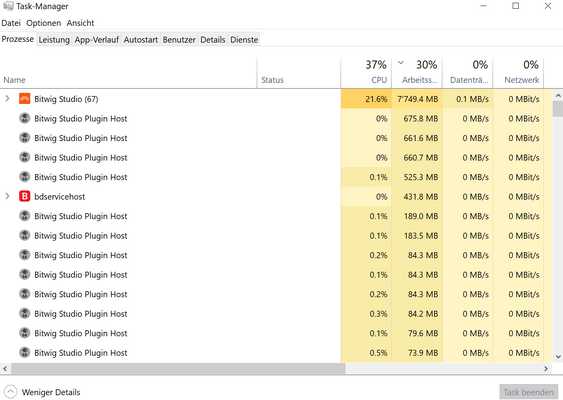This screenshot has width=563, height=400.
Task: Select the Plugin Host name in 525.3 MB row
Action: pos(81,177)
